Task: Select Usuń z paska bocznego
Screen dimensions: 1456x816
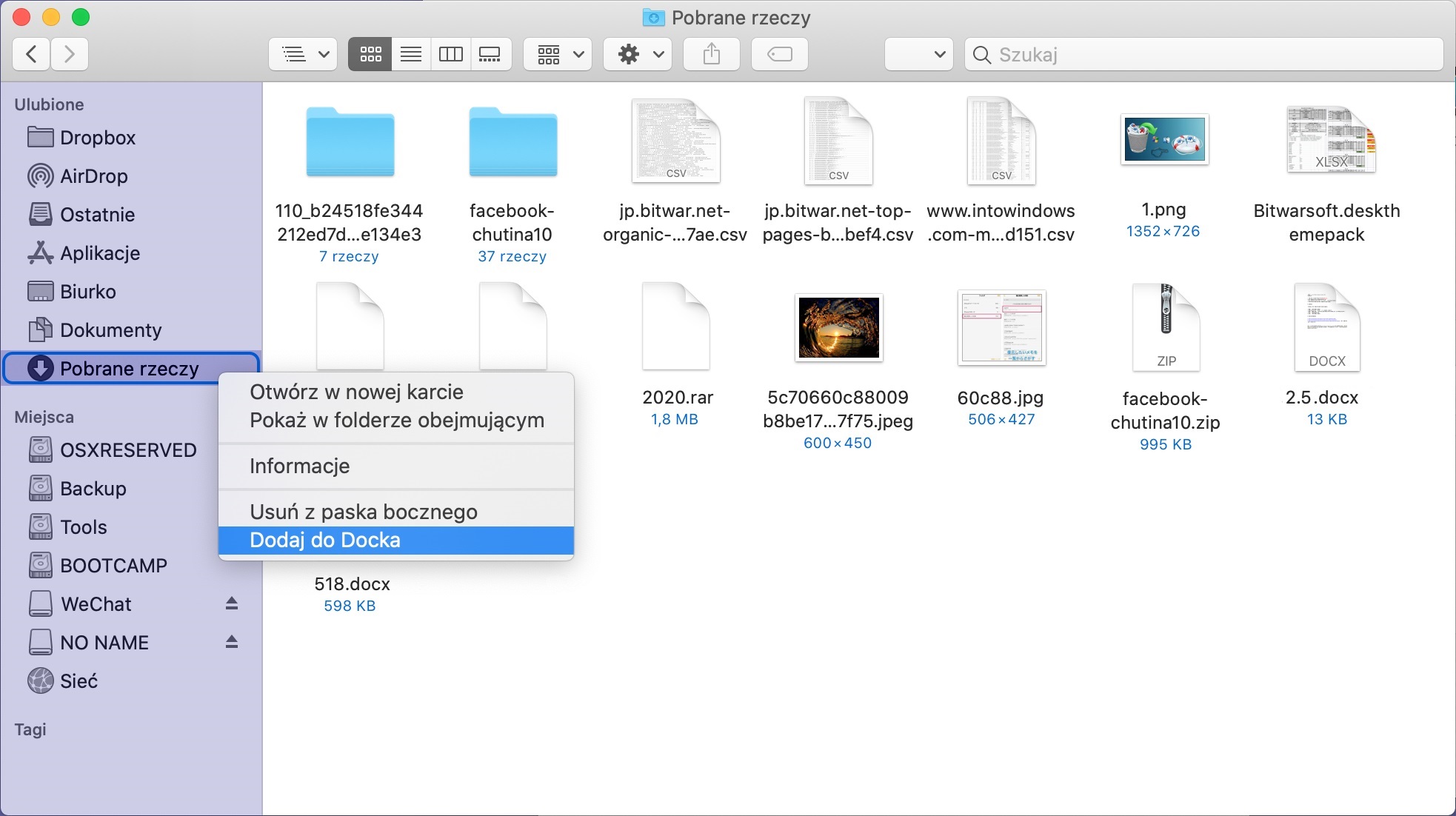Action: coord(364,512)
